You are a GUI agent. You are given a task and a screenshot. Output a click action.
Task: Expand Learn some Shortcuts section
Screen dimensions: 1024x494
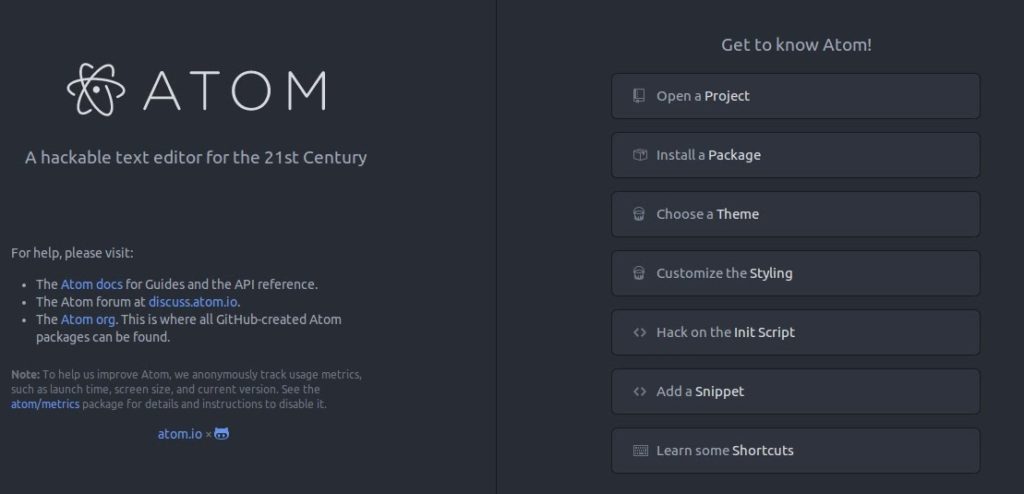point(795,450)
